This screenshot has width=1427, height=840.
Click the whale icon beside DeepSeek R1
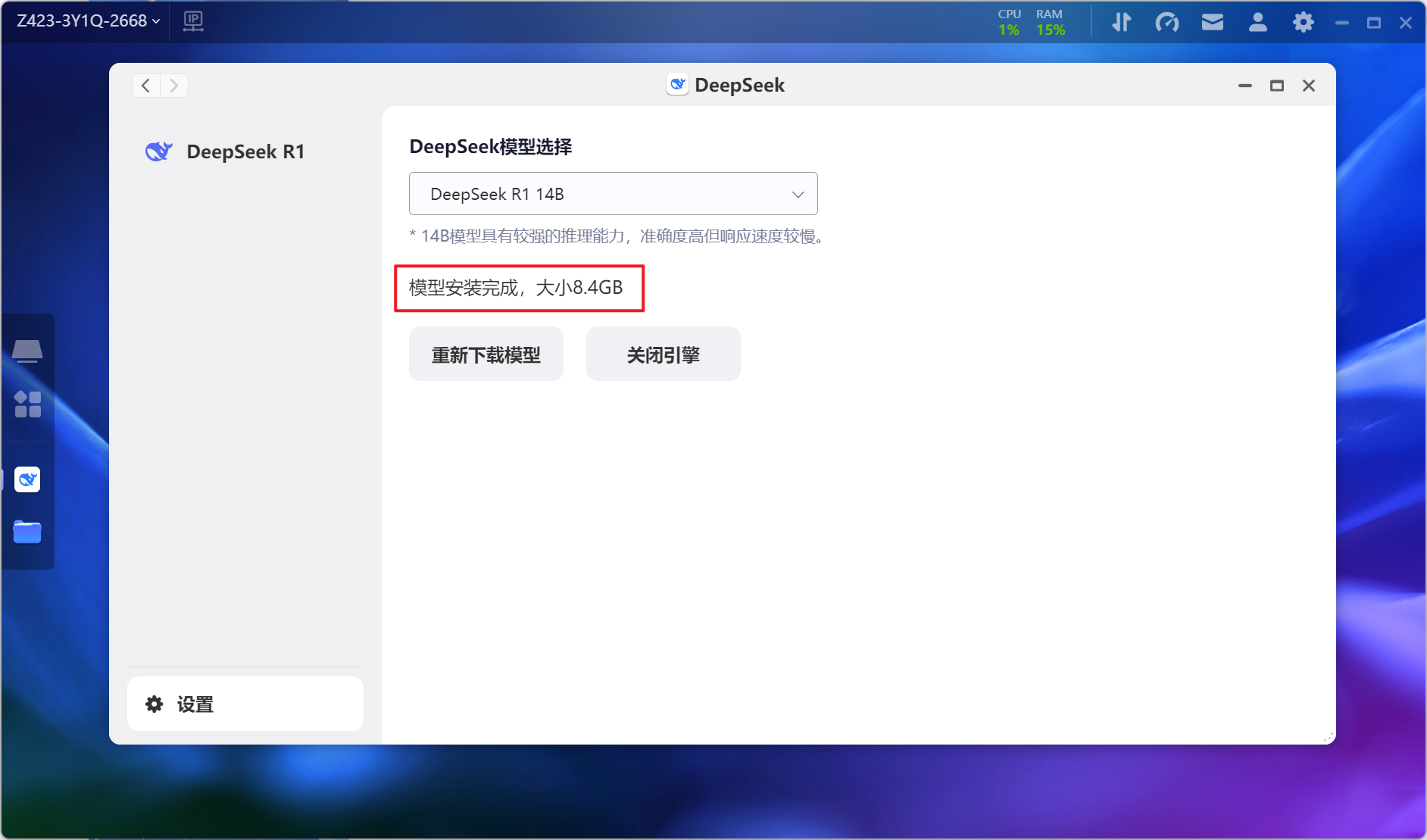tap(159, 151)
